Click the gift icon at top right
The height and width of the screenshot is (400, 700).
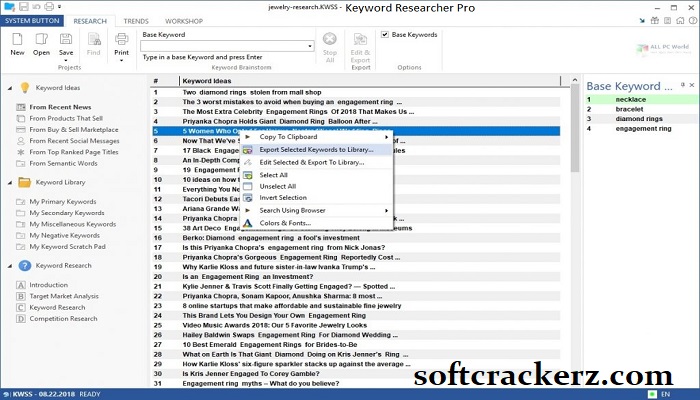click(x=654, y=21)
